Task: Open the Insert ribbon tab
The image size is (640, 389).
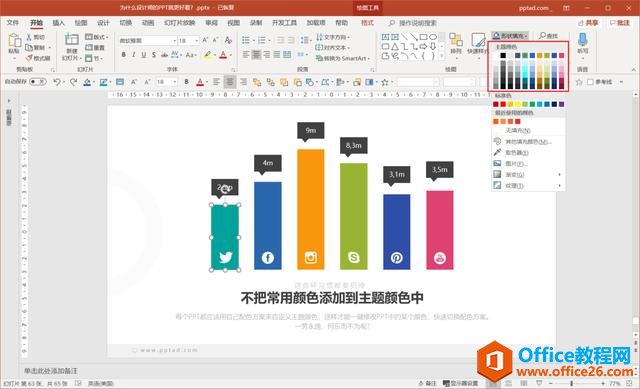Action: (x=58, y=23)
